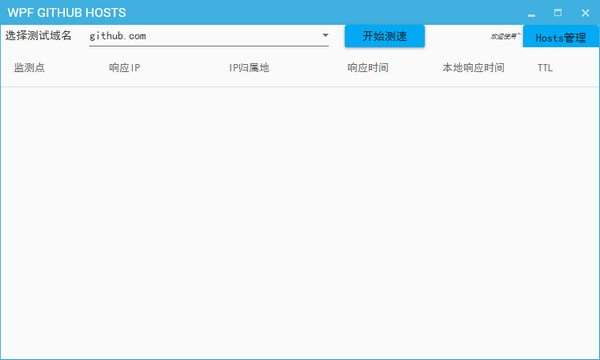Viewport: 600px width, 360px height.
Task: Click the 选择测试域名 label
Action: click(x=38, y=36)
